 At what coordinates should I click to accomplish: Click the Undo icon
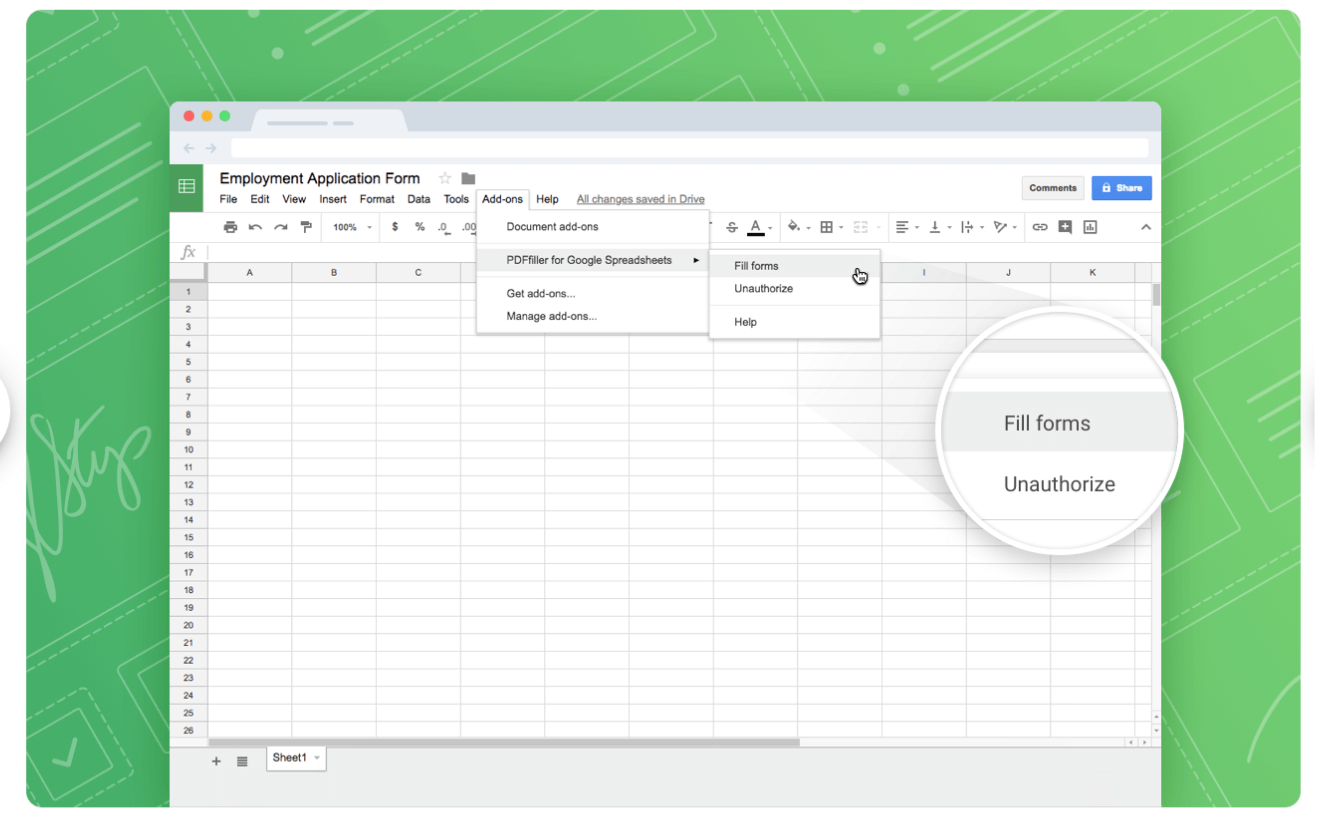tap(254, 227)
